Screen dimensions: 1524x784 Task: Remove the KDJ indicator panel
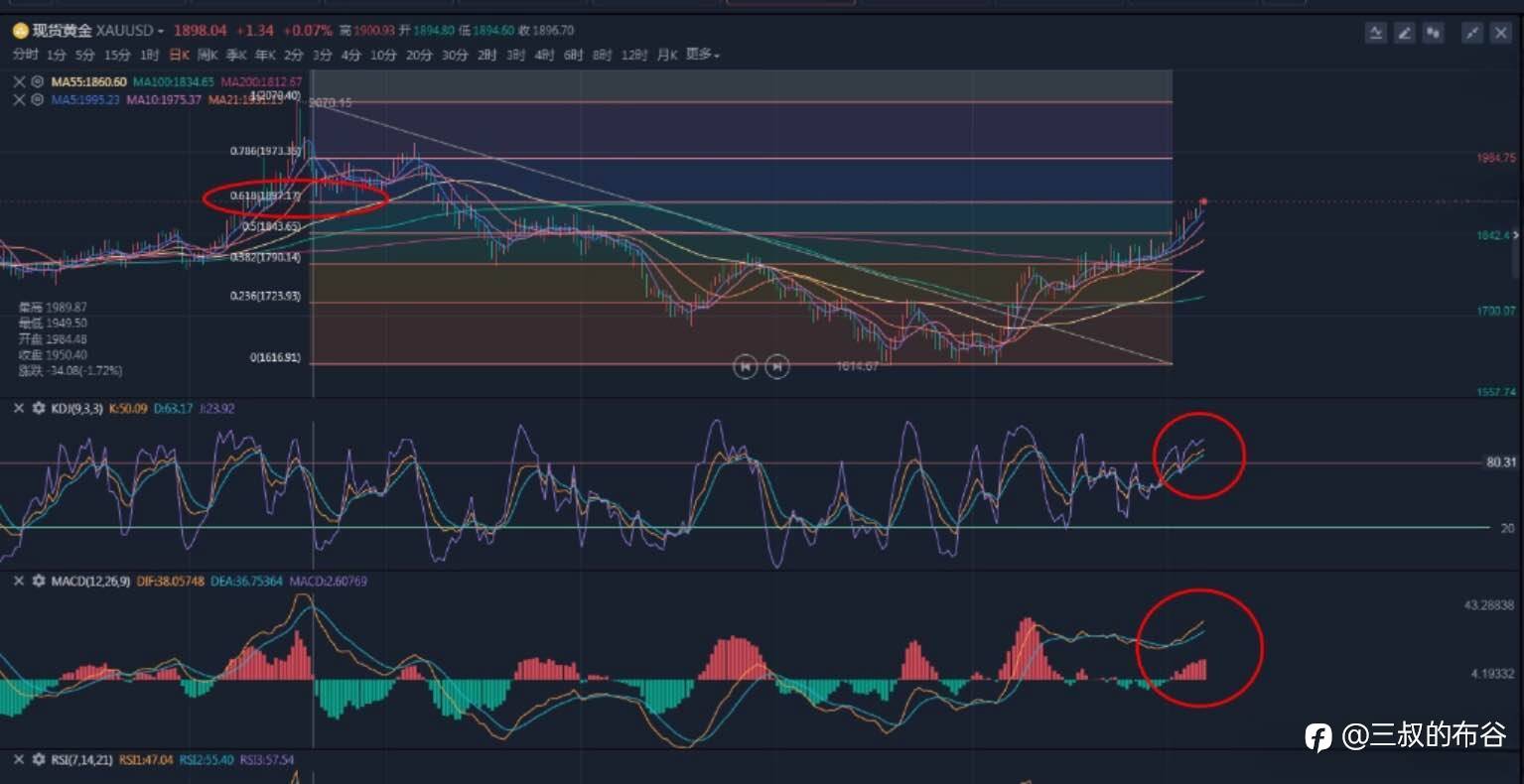[19, 408]
